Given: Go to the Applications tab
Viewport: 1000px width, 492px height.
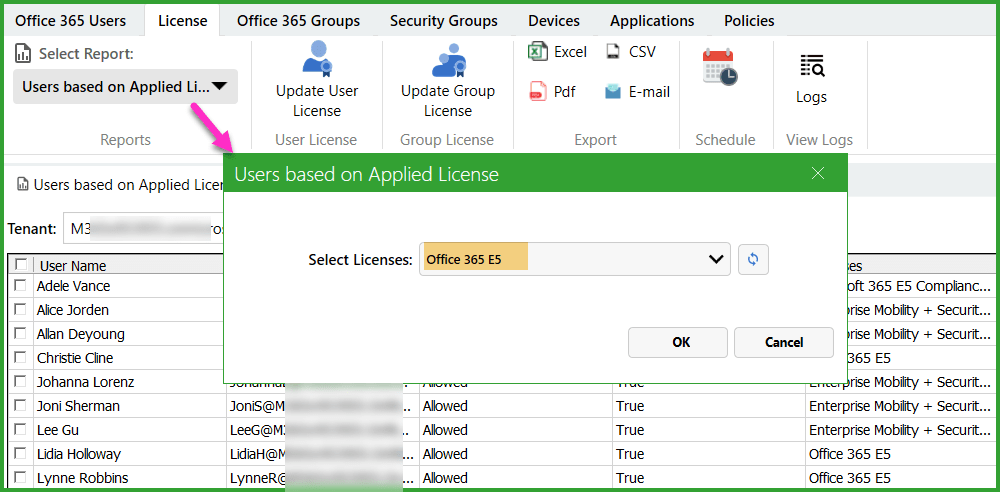Looking at the screenshot, I should (x=652, y=20).
